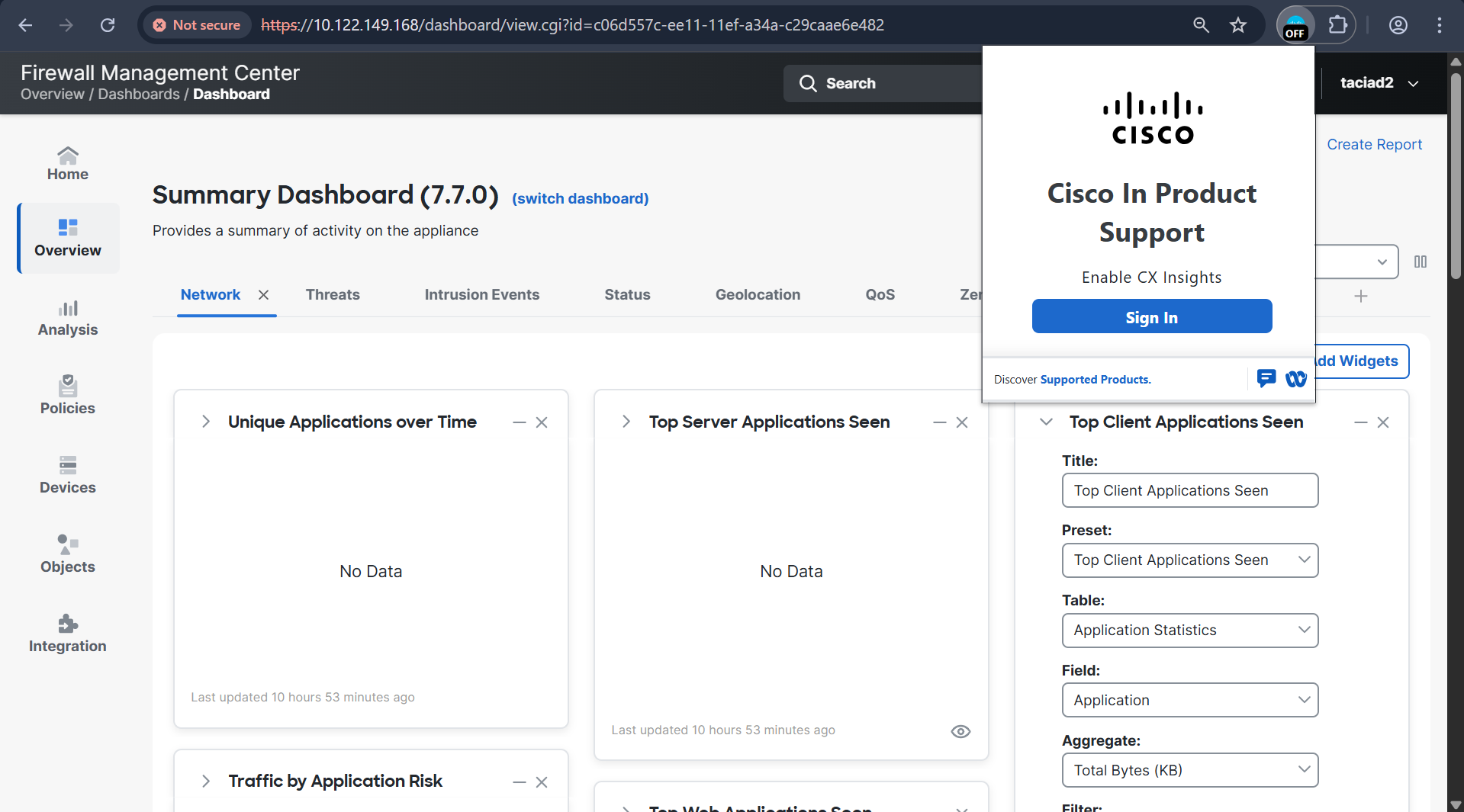Open the Create Report link
The image size is (1464, 812).
click(1374, 144)
